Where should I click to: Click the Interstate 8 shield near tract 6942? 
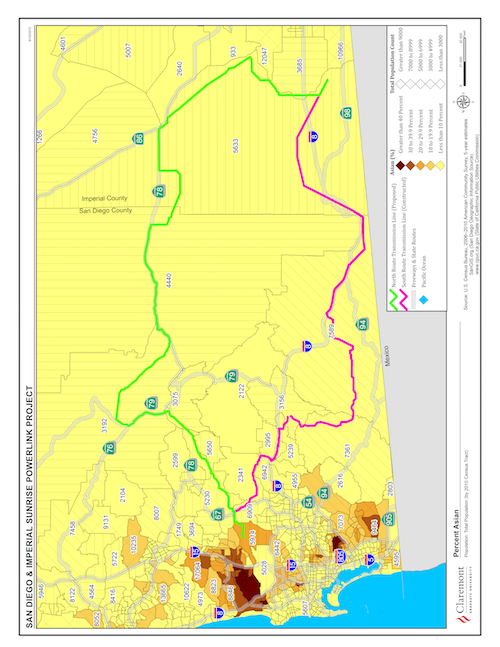[278, 486]
